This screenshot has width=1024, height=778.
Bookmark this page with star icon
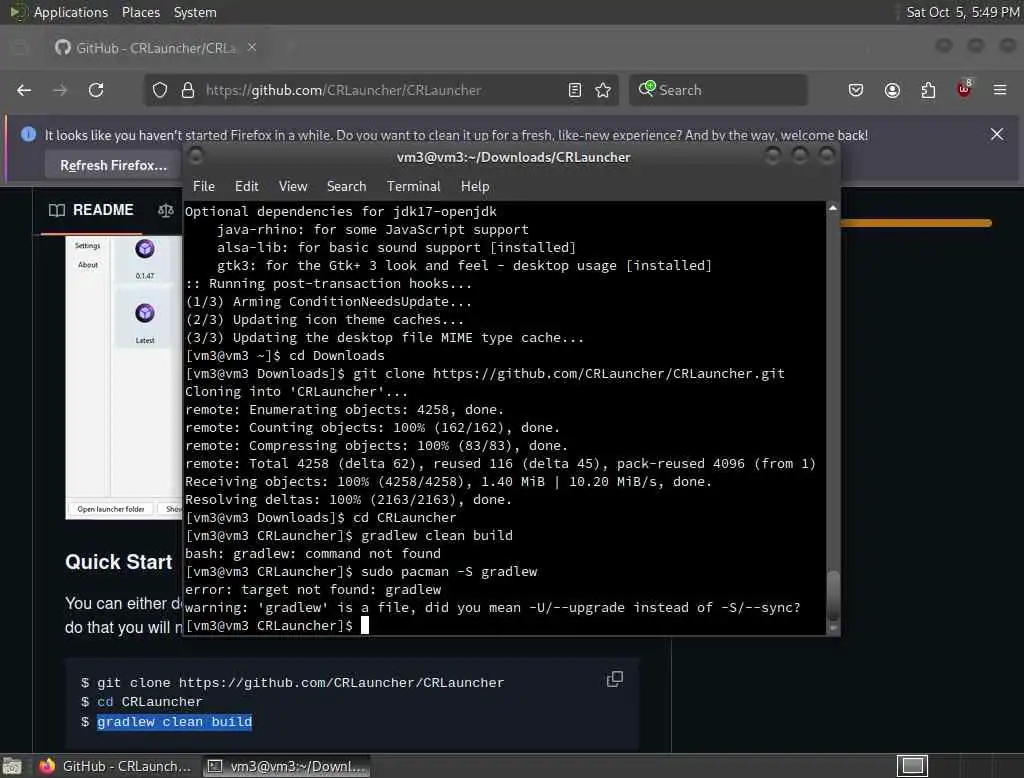603,90
